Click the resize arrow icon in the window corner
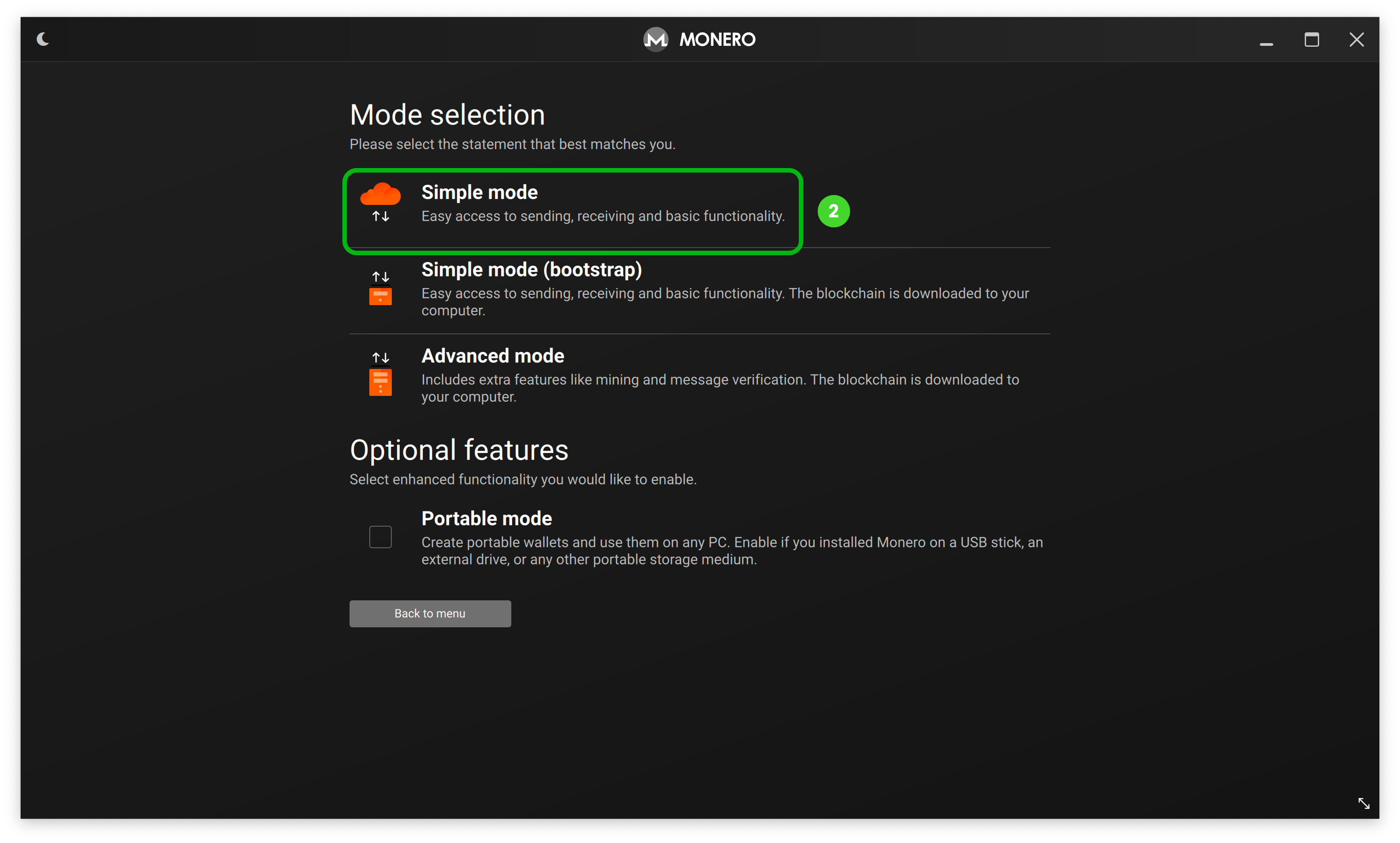The height and width of the screenshot is (843, 1400). [x=1363, y=803]
